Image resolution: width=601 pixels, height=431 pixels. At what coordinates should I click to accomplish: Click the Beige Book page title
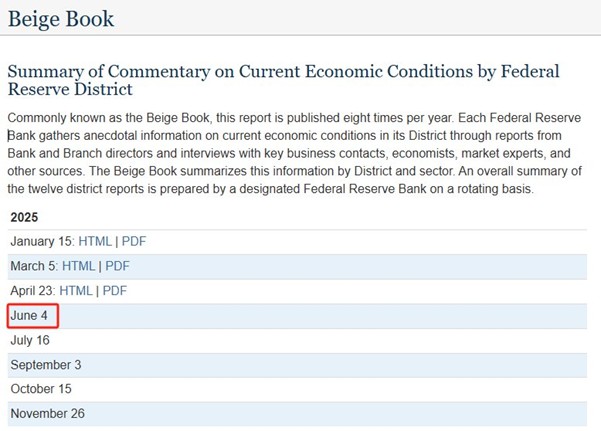tap(60, 18)
